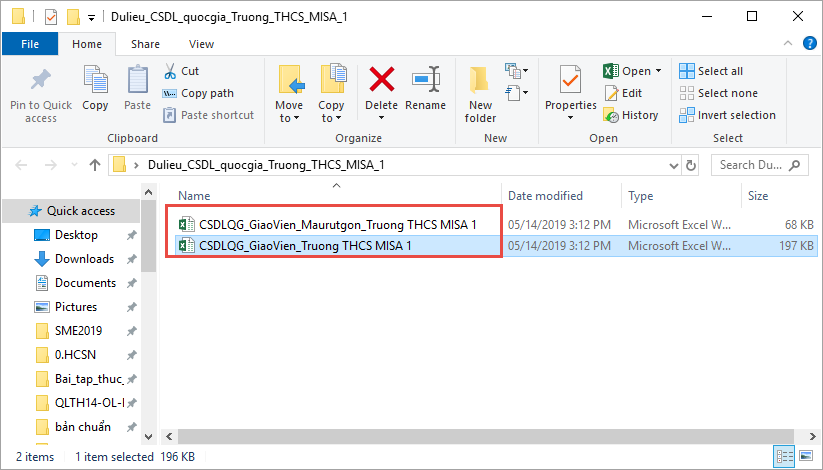
Task: Open Downloads in navigation pane
Action: point(85,259)
